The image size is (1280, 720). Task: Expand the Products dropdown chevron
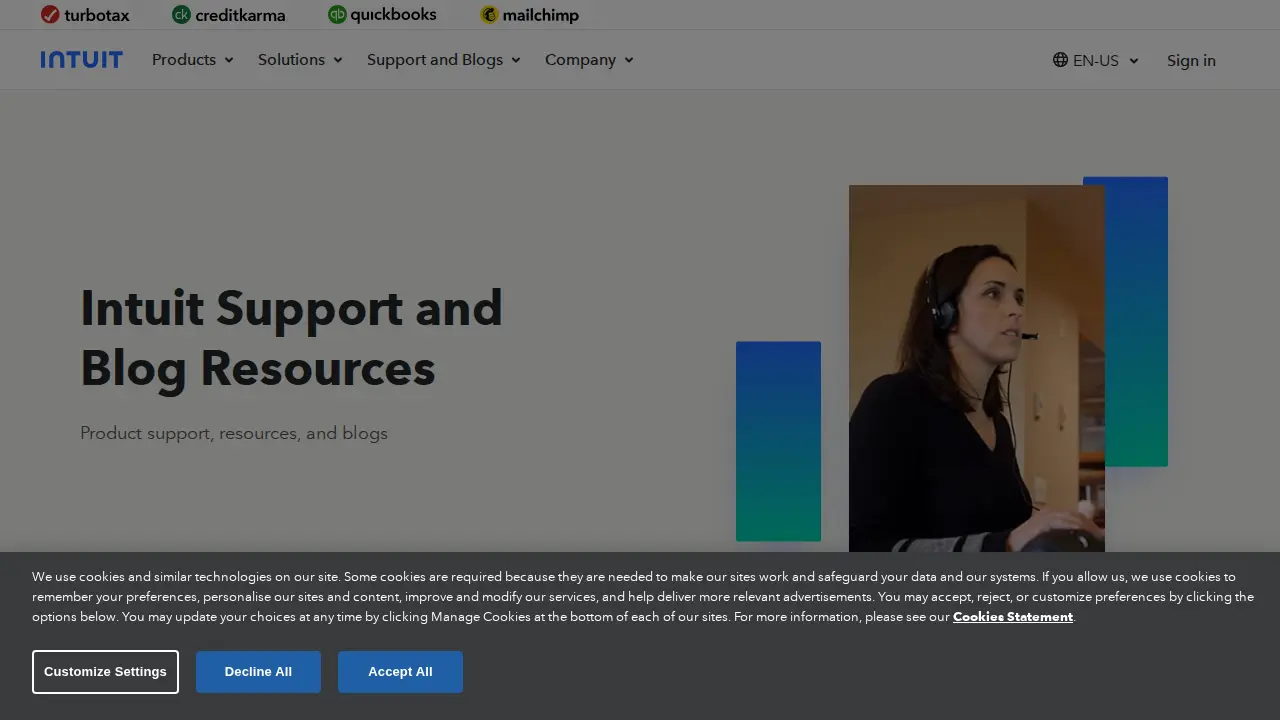tap(229, 60)
